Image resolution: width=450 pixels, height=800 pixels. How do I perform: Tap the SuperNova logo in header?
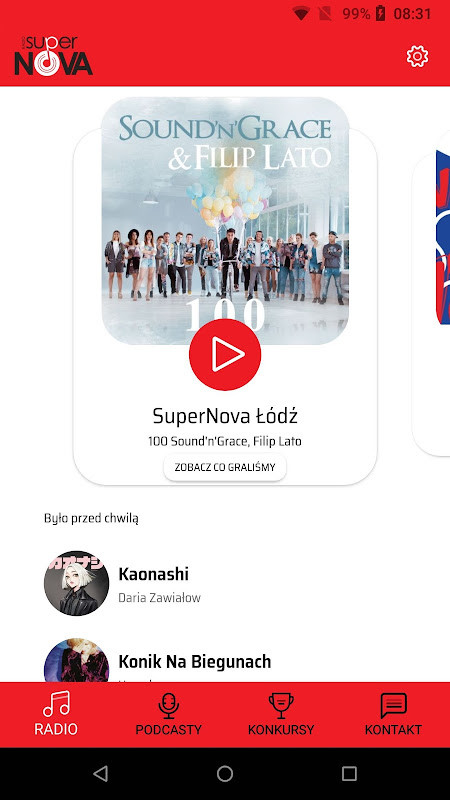(x=54, y=56)
